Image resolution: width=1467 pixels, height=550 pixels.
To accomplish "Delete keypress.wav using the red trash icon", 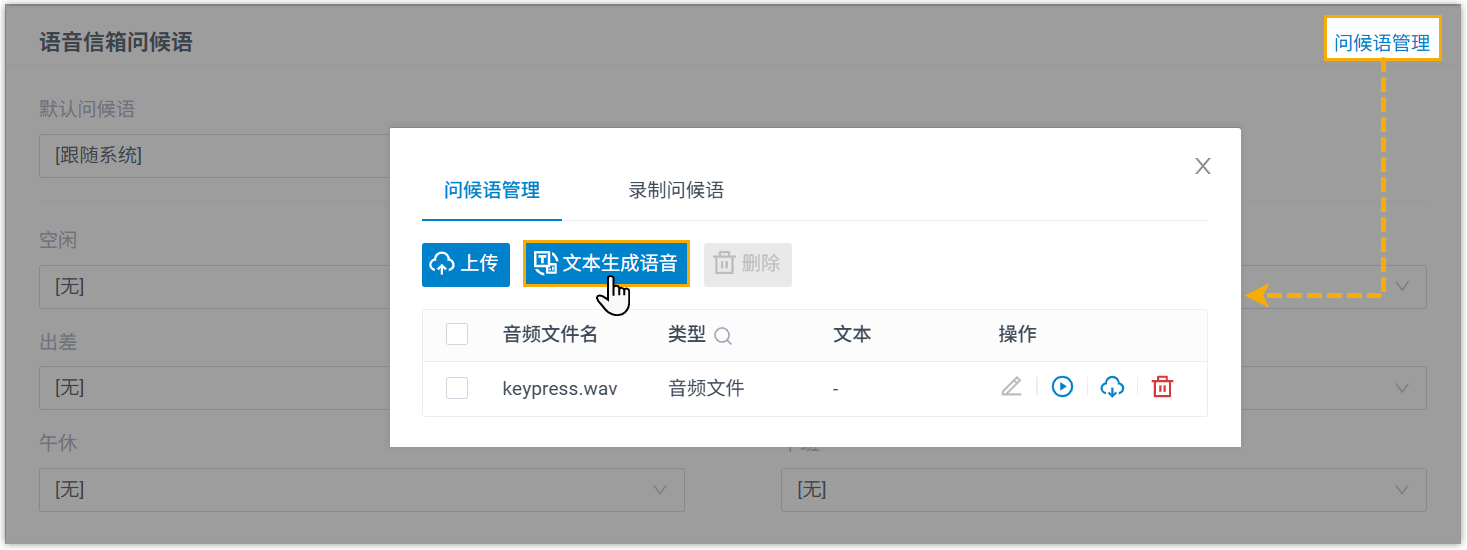I will [x=1162, y=387].
